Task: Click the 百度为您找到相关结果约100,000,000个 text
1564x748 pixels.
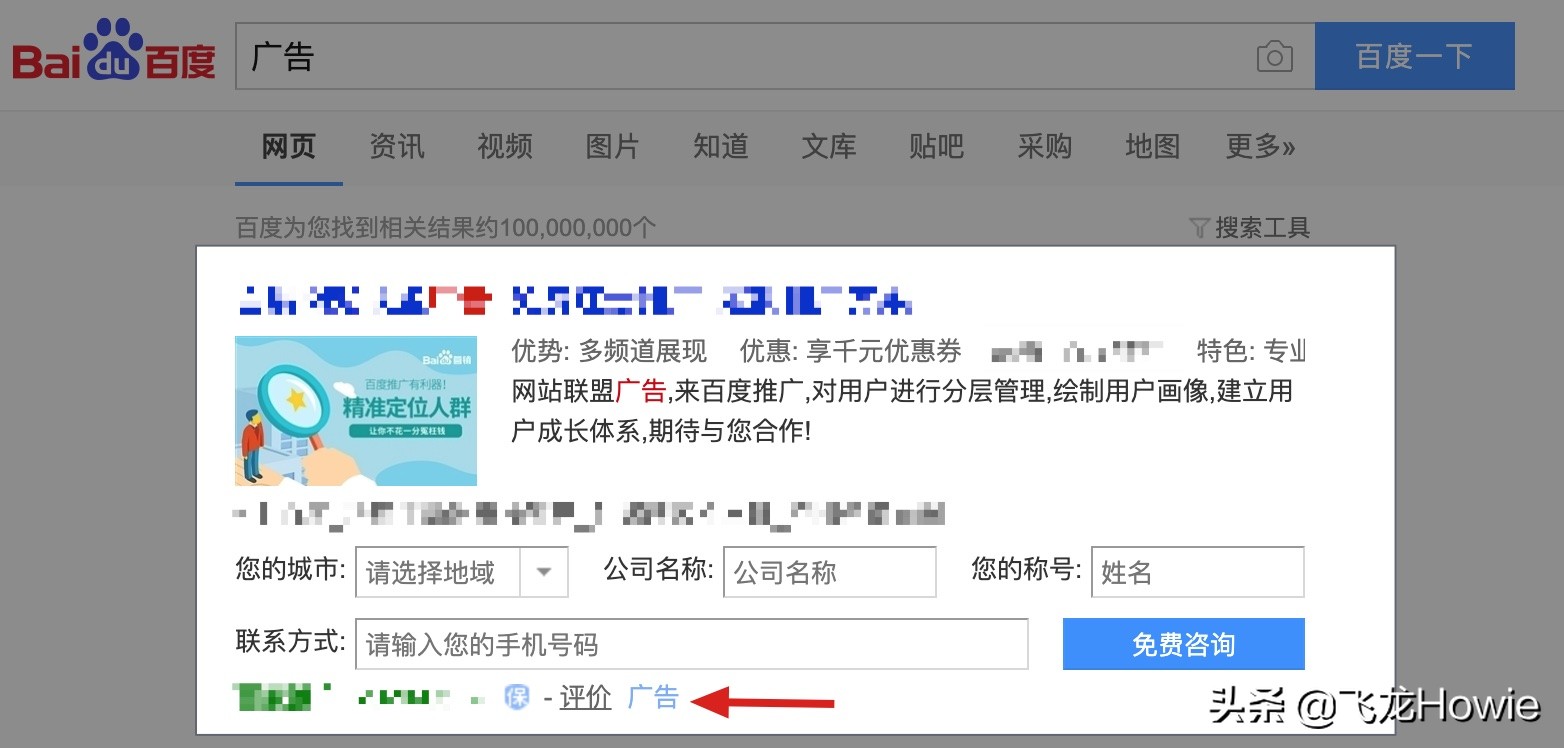Action: pos(446,228)
